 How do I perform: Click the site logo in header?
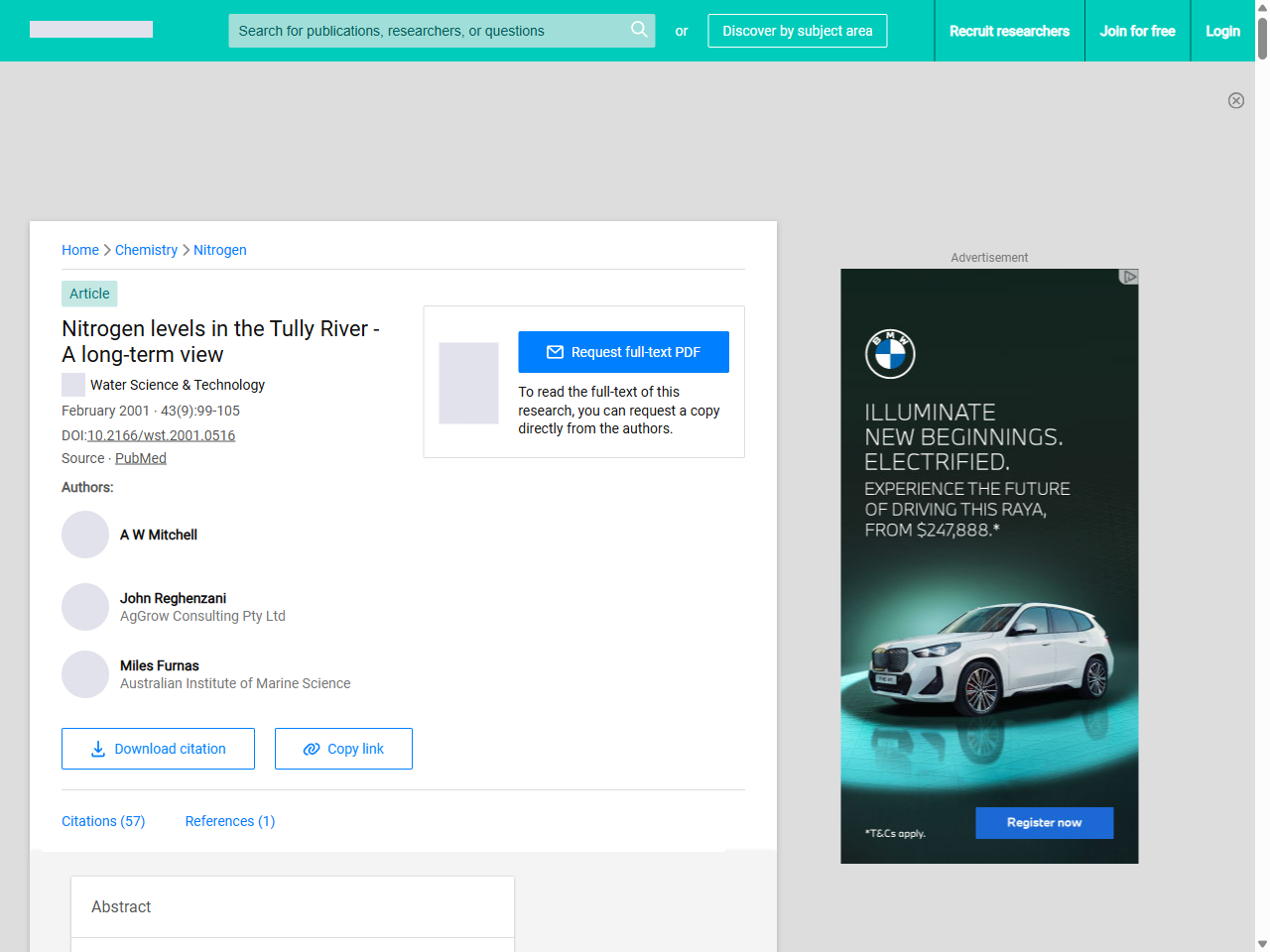tap(91, 30)
